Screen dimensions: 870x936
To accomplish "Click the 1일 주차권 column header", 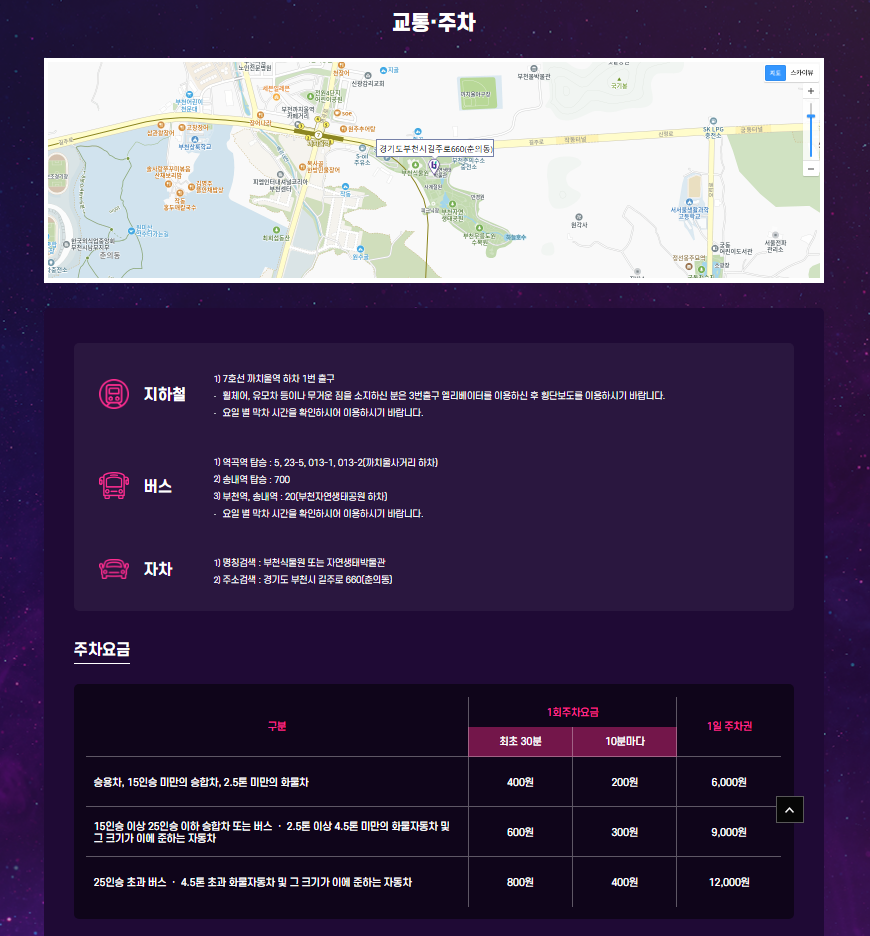I will tap(728, 727).
